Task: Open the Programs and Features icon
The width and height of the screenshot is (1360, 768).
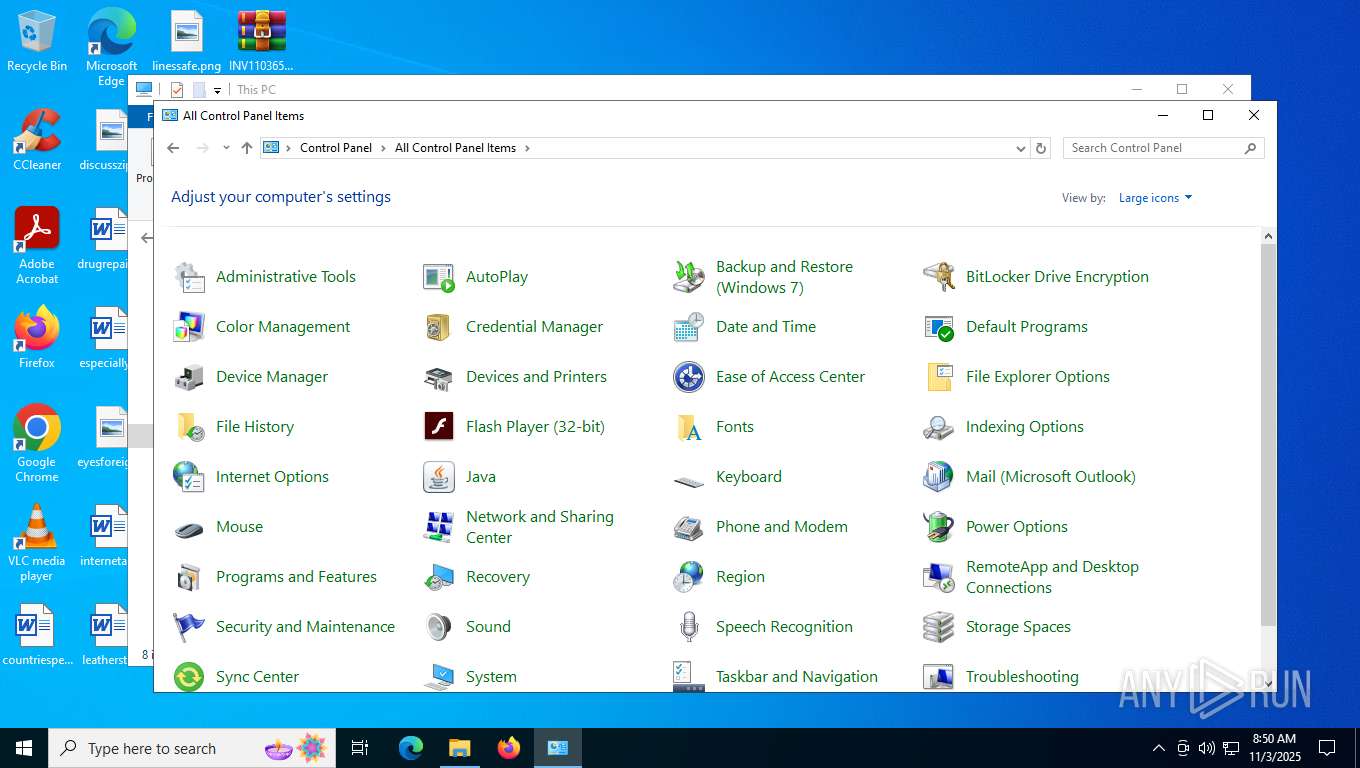Action: (189, 577)
